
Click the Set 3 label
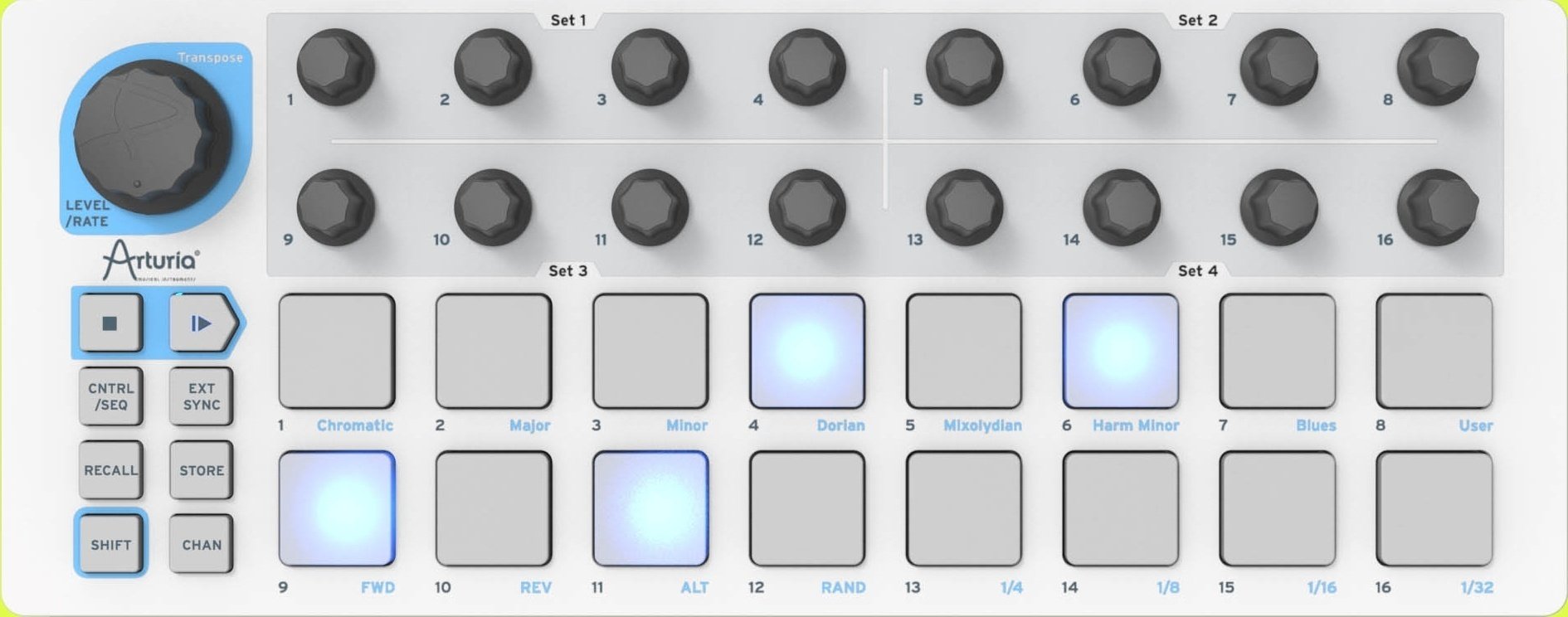point(567,270)
